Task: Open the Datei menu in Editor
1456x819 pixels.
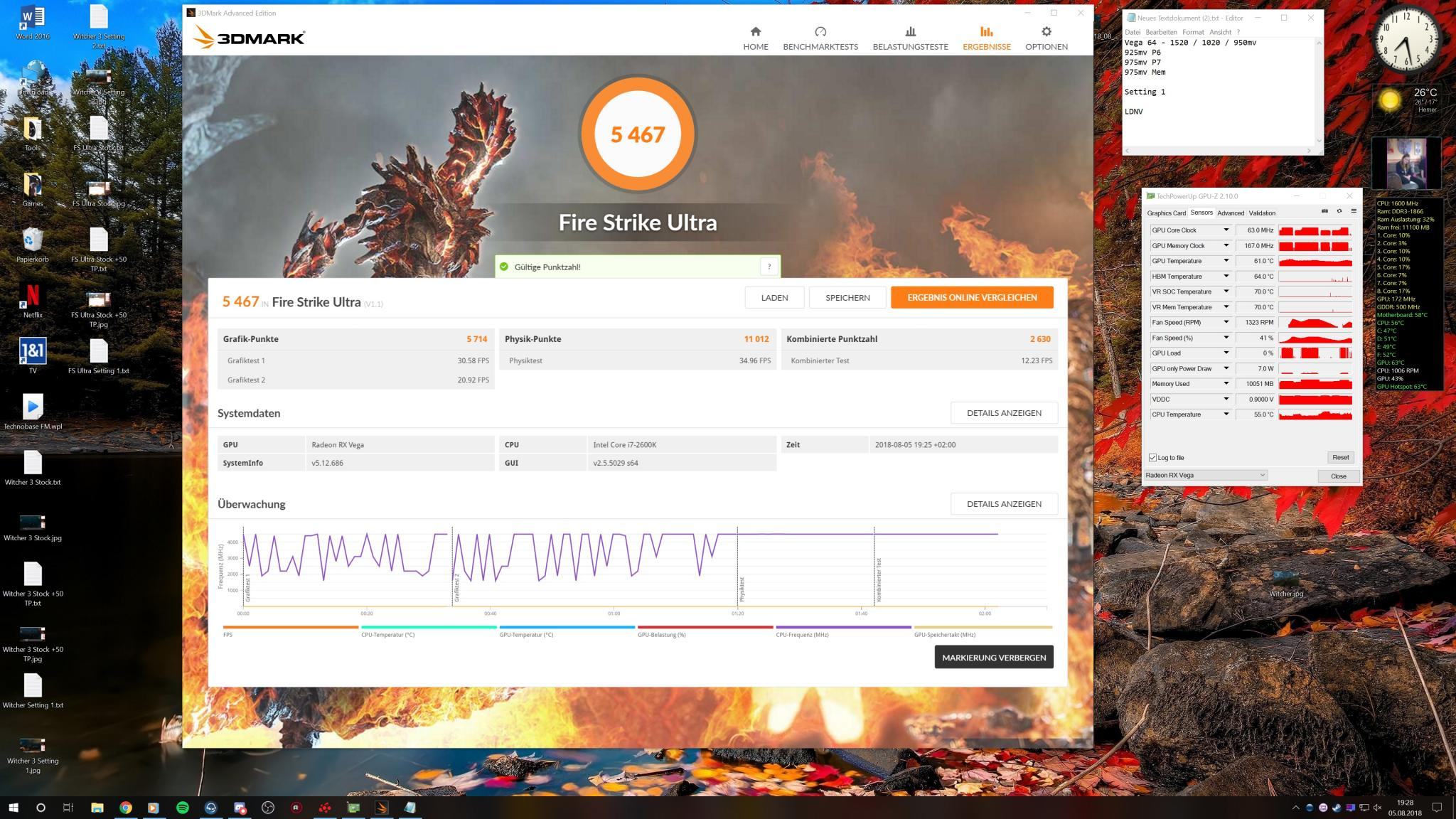Action: [x=1133, y=32]
